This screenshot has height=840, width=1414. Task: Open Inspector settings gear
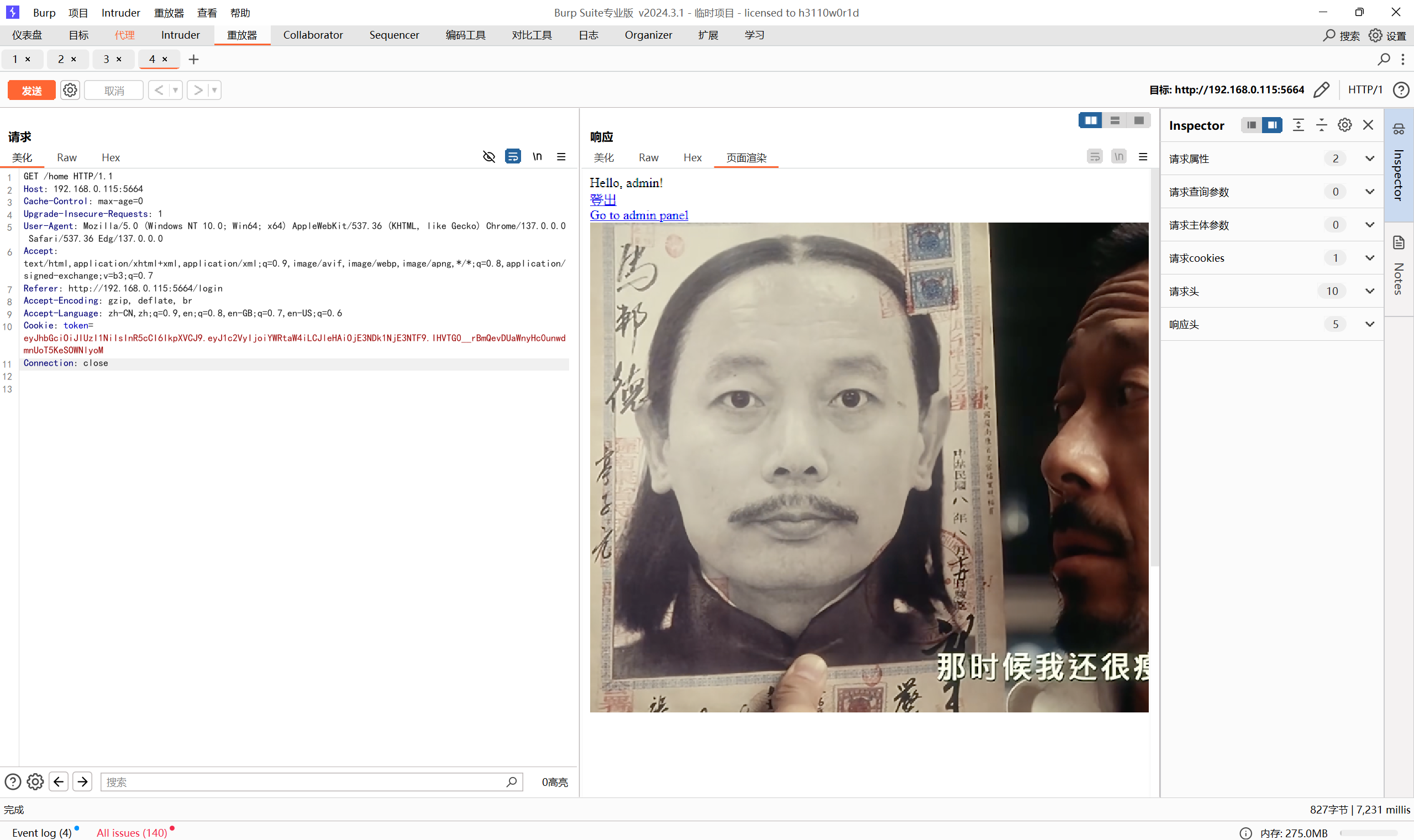point(1344,125)
